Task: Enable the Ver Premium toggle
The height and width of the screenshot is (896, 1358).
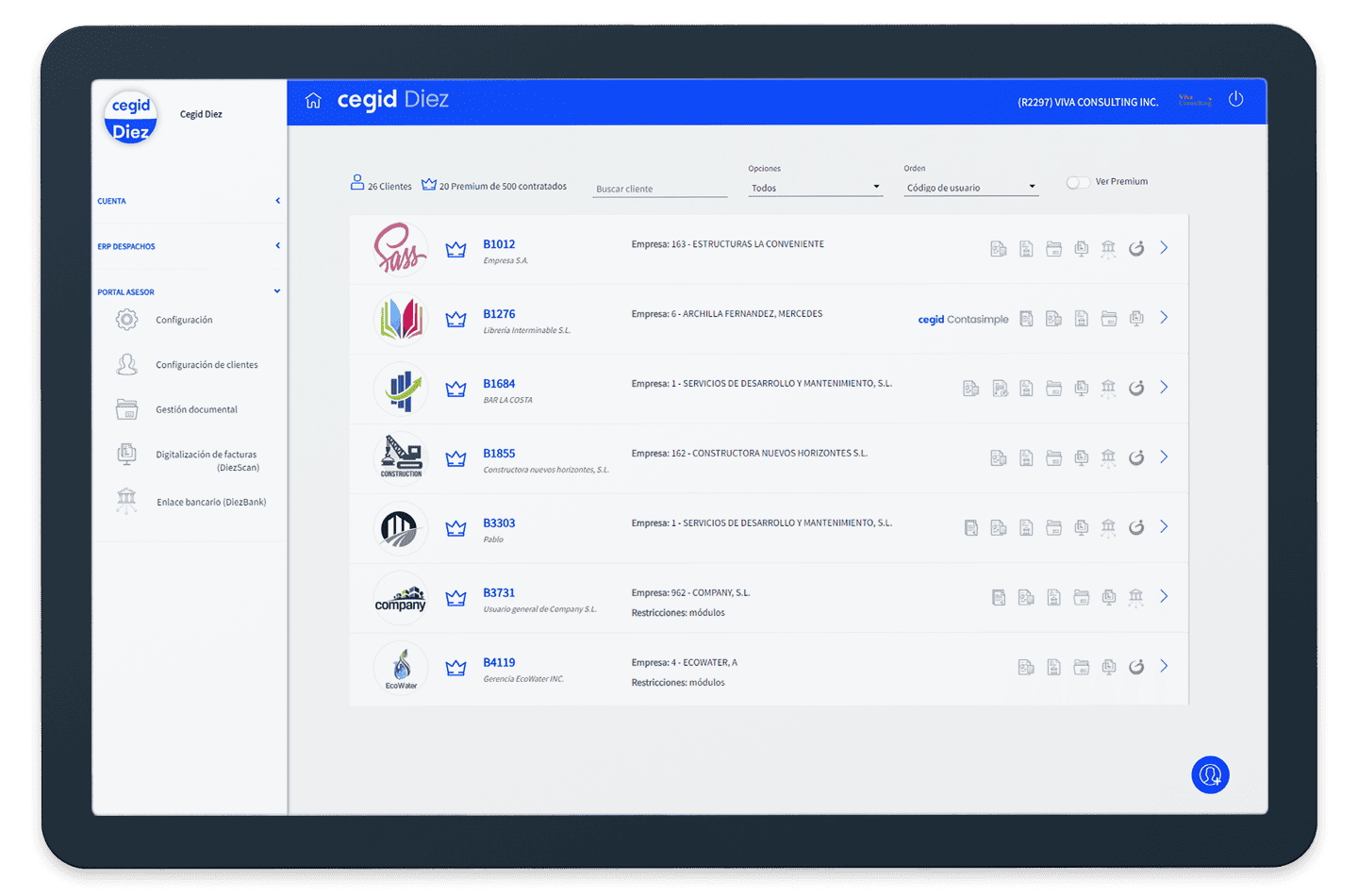Action: point(1077,182)
